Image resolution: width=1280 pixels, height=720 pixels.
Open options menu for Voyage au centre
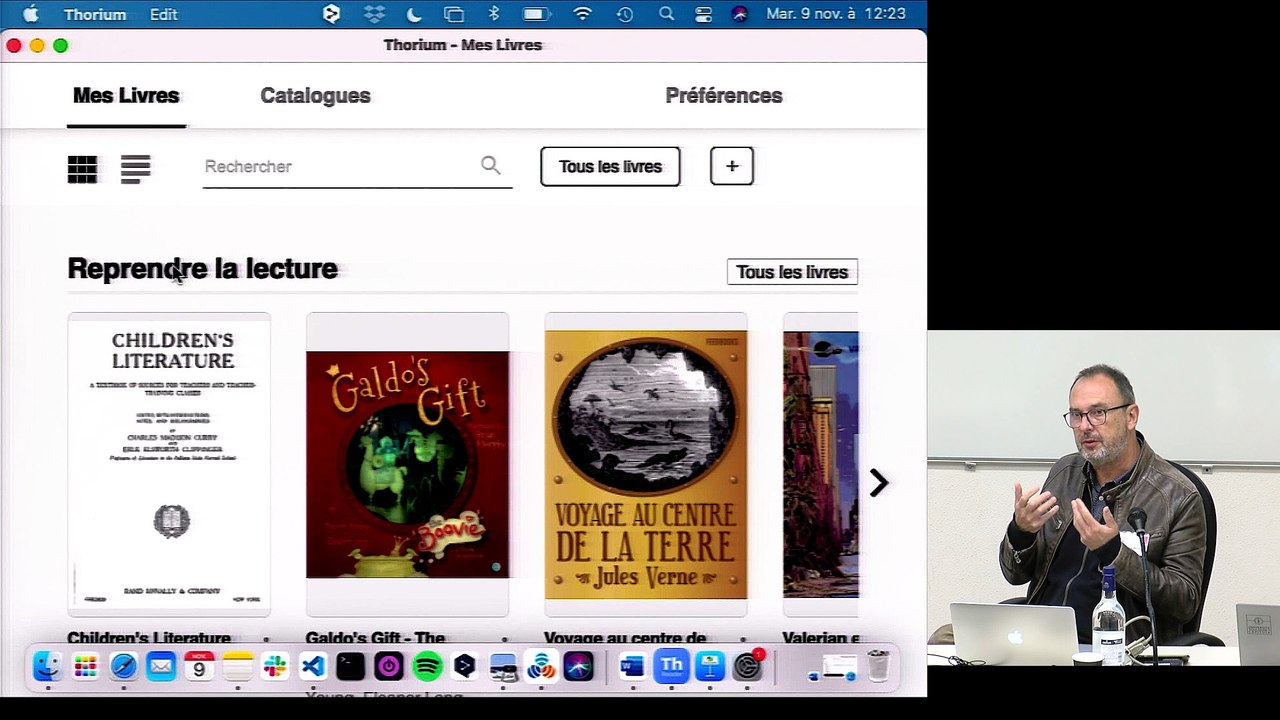pos(742,638)
